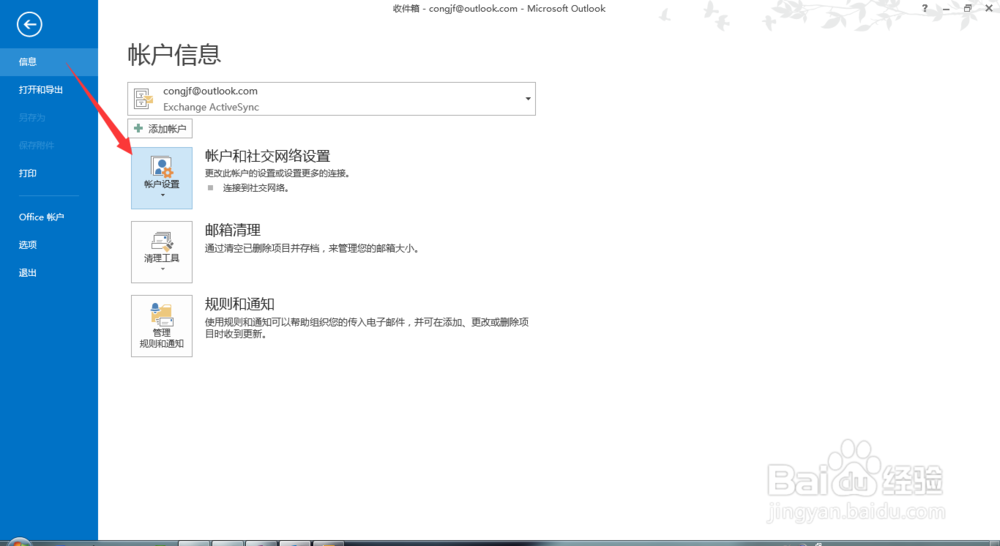The width and height of the screenshot is (1000, 546).
Task: Open the help question mark icon
Action: tap(925, 8)
